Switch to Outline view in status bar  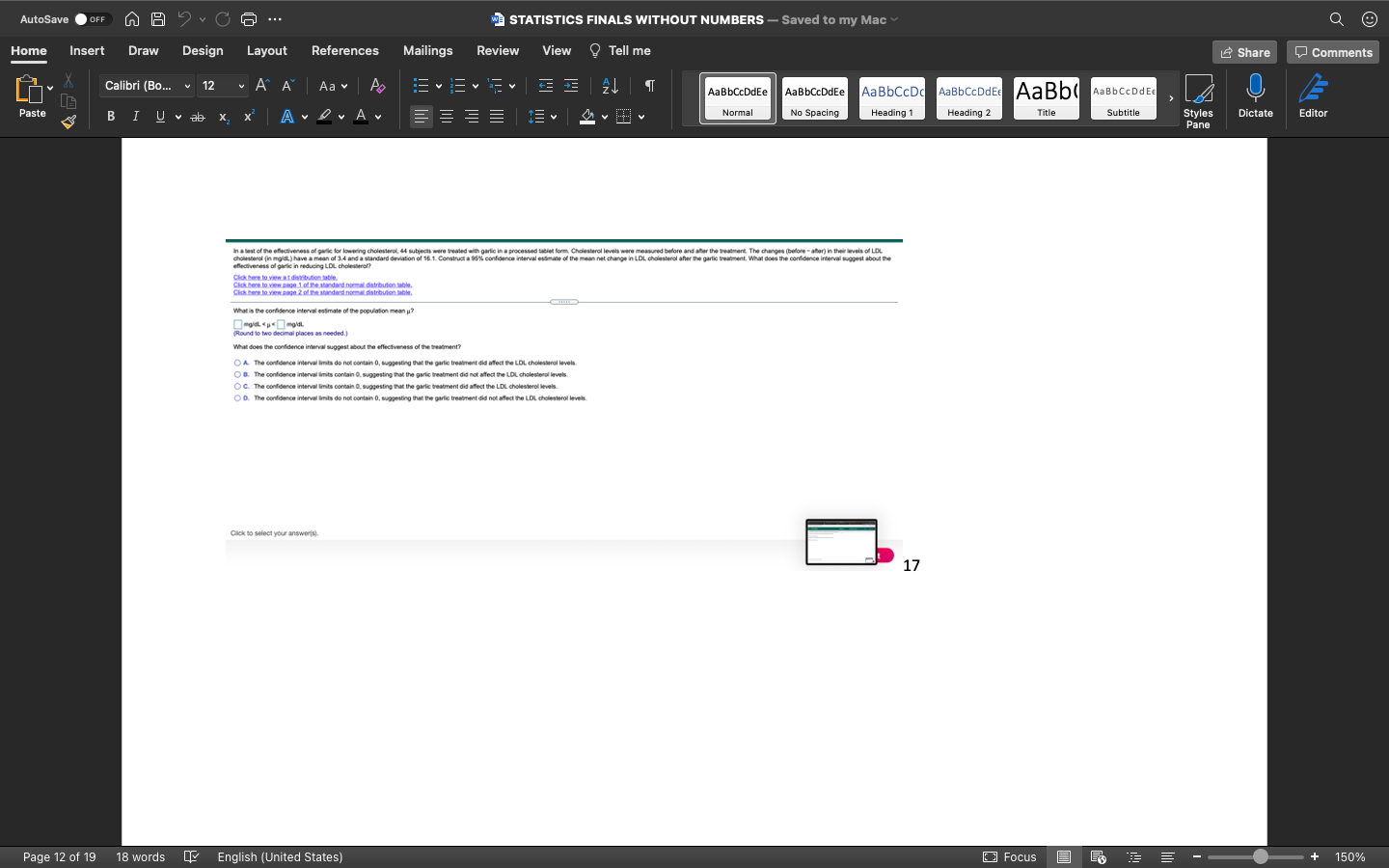pyautogui.click(x=1134, y=856)
